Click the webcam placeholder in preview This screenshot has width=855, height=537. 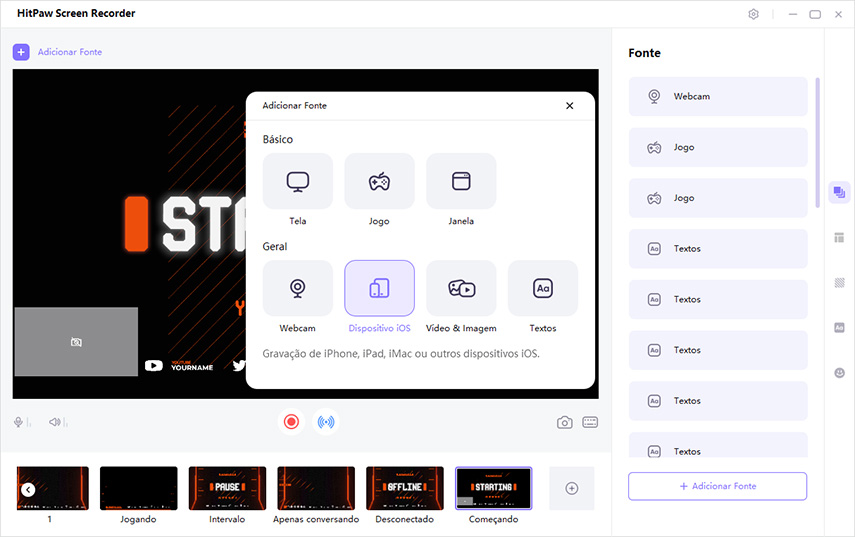pyautogui.click(x=76, y=342)
